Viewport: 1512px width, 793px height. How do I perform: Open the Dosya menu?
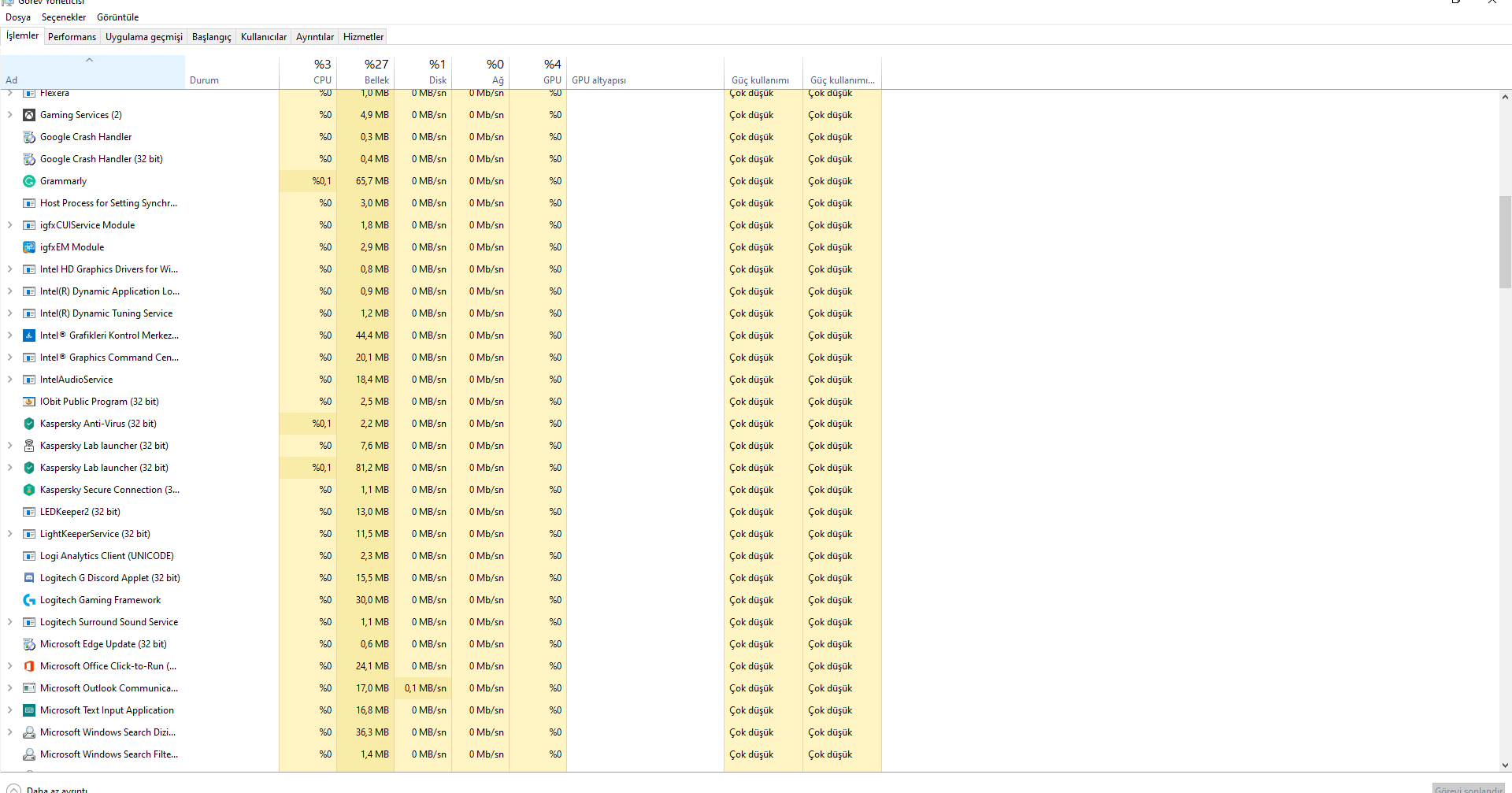click(x=18, y=17)
